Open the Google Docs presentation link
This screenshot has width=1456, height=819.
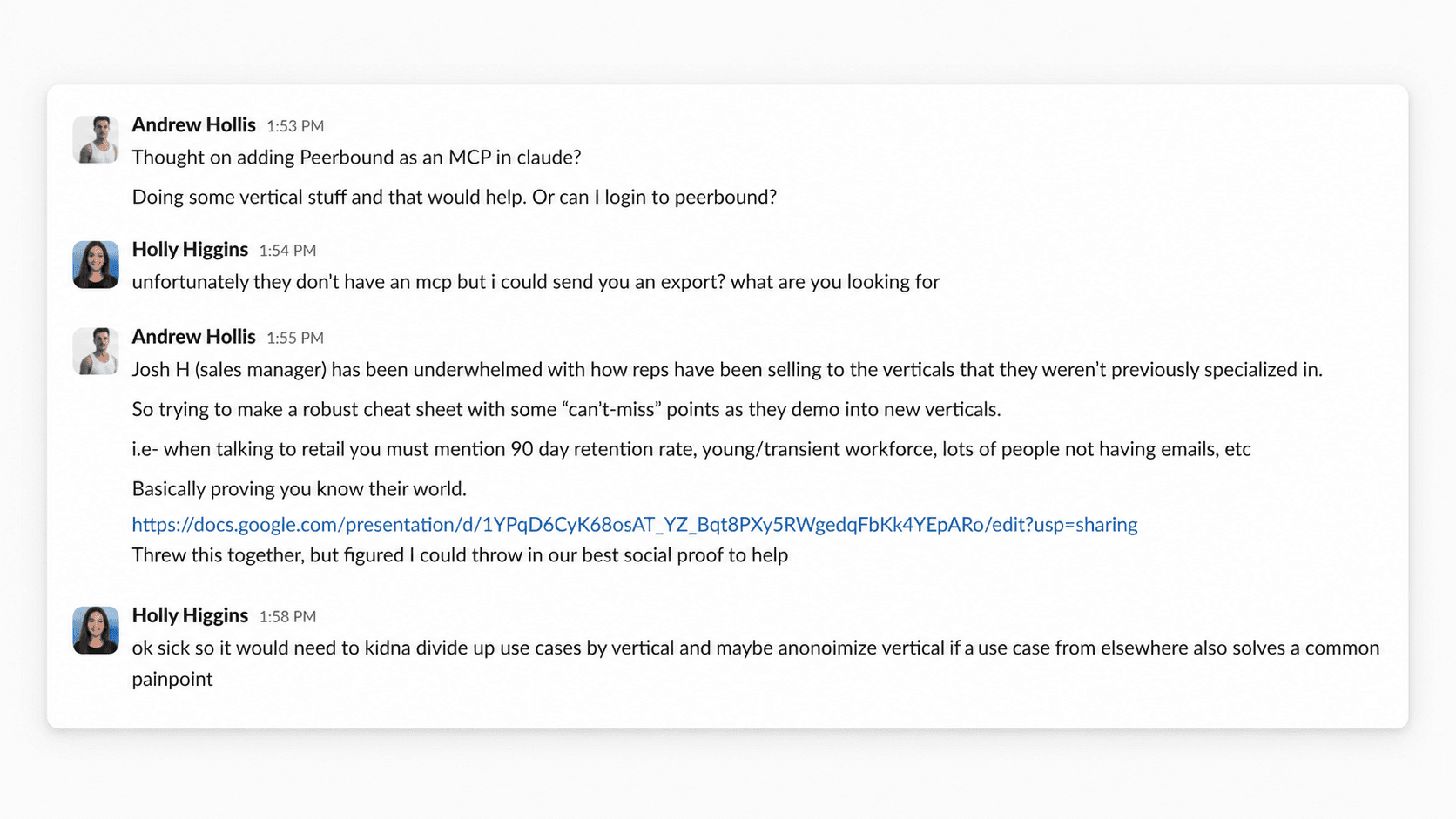(634, 524)
